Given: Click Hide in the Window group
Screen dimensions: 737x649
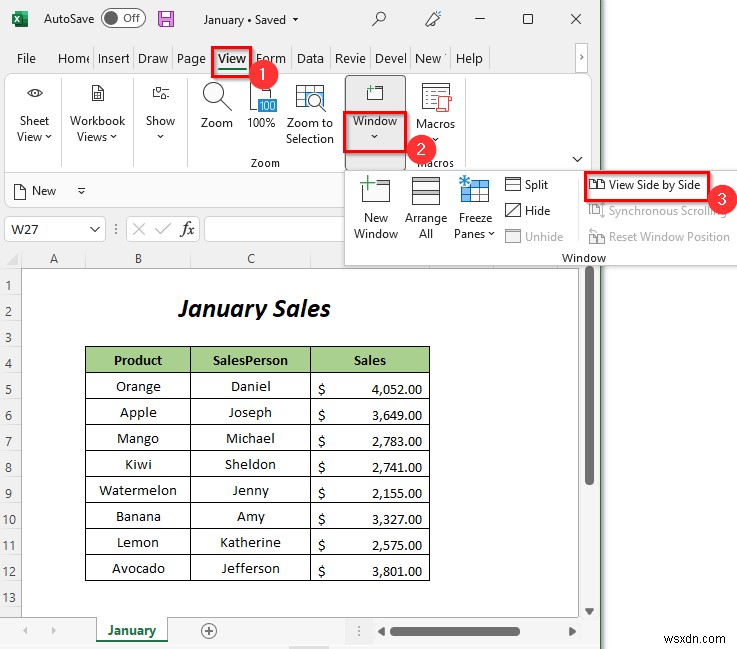Looking at the screenshot, I should pos(527,211).
